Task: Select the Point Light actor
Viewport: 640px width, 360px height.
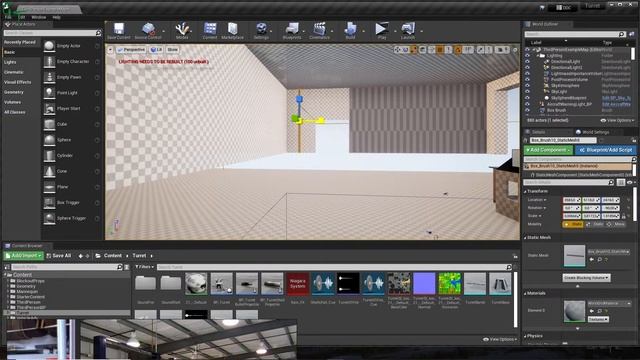Action: [x=72, y=93]
